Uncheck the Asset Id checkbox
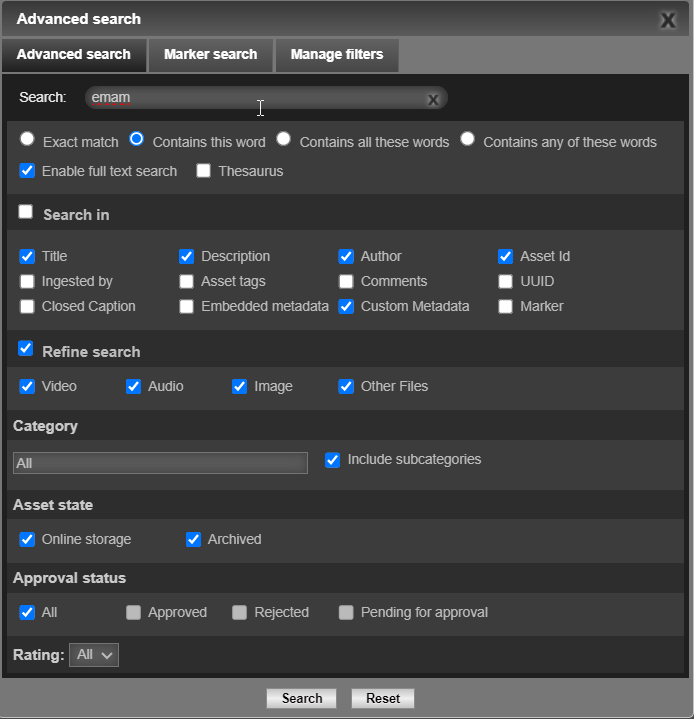 [505, 256]
